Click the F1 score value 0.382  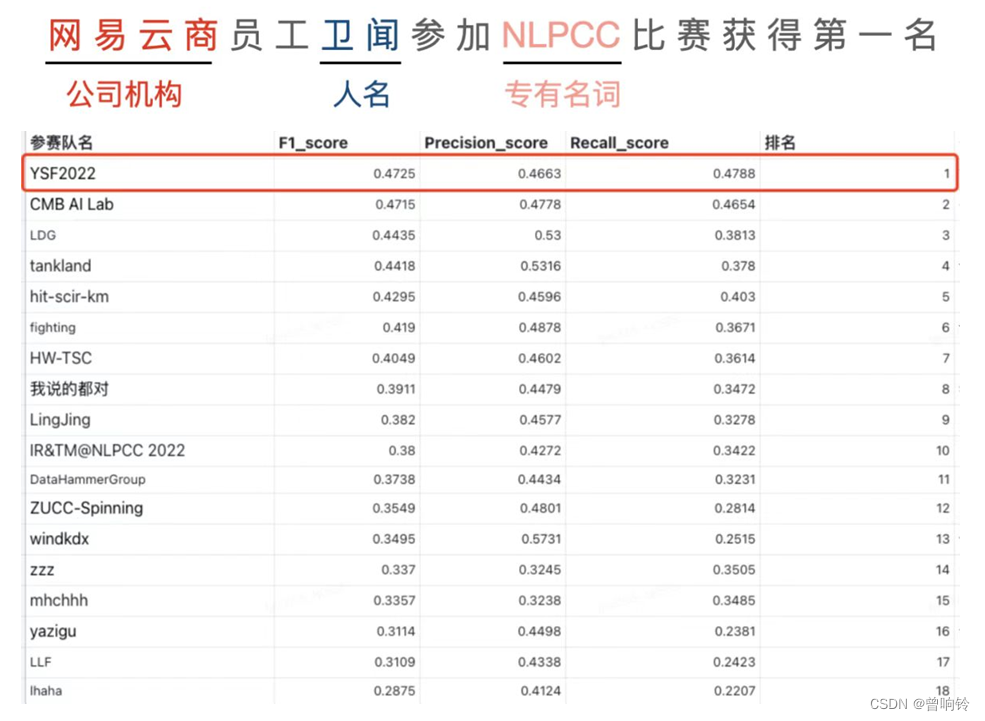point(398,420)
